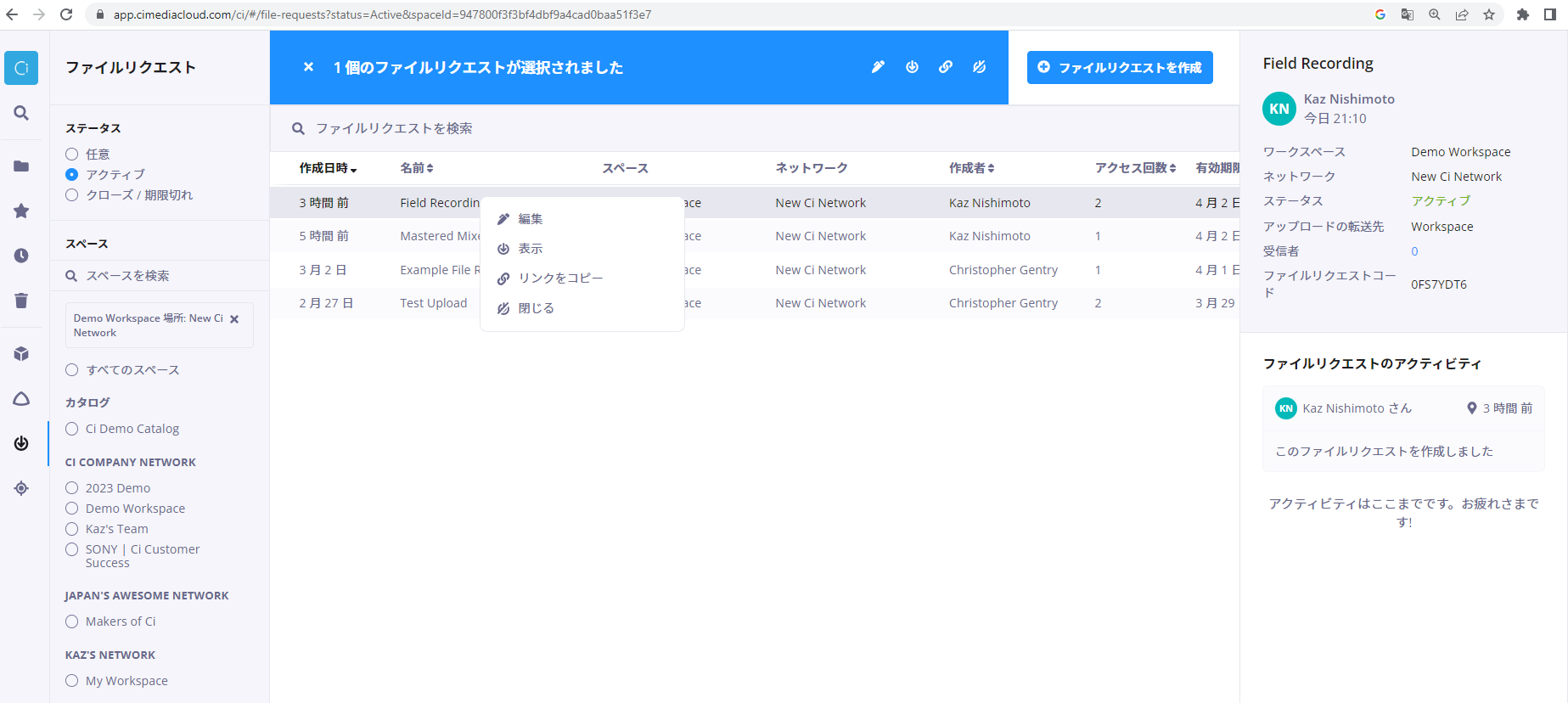1568x703 pixels.
Task: Select Kaz's Team radio
Action: pyautogui.click(x=72, y=529)
